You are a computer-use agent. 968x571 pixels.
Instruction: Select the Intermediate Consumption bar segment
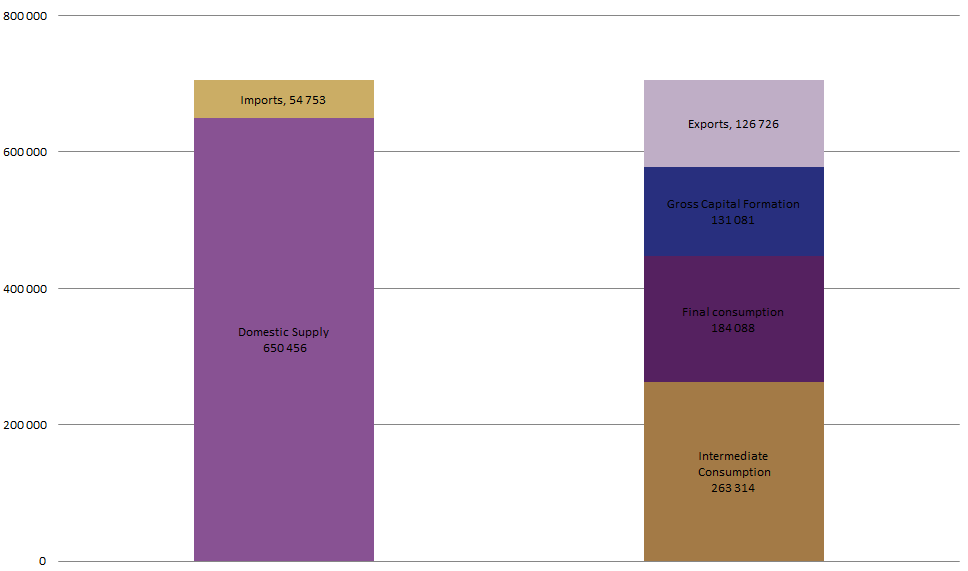pyautogui.click(x=734, y=472)
